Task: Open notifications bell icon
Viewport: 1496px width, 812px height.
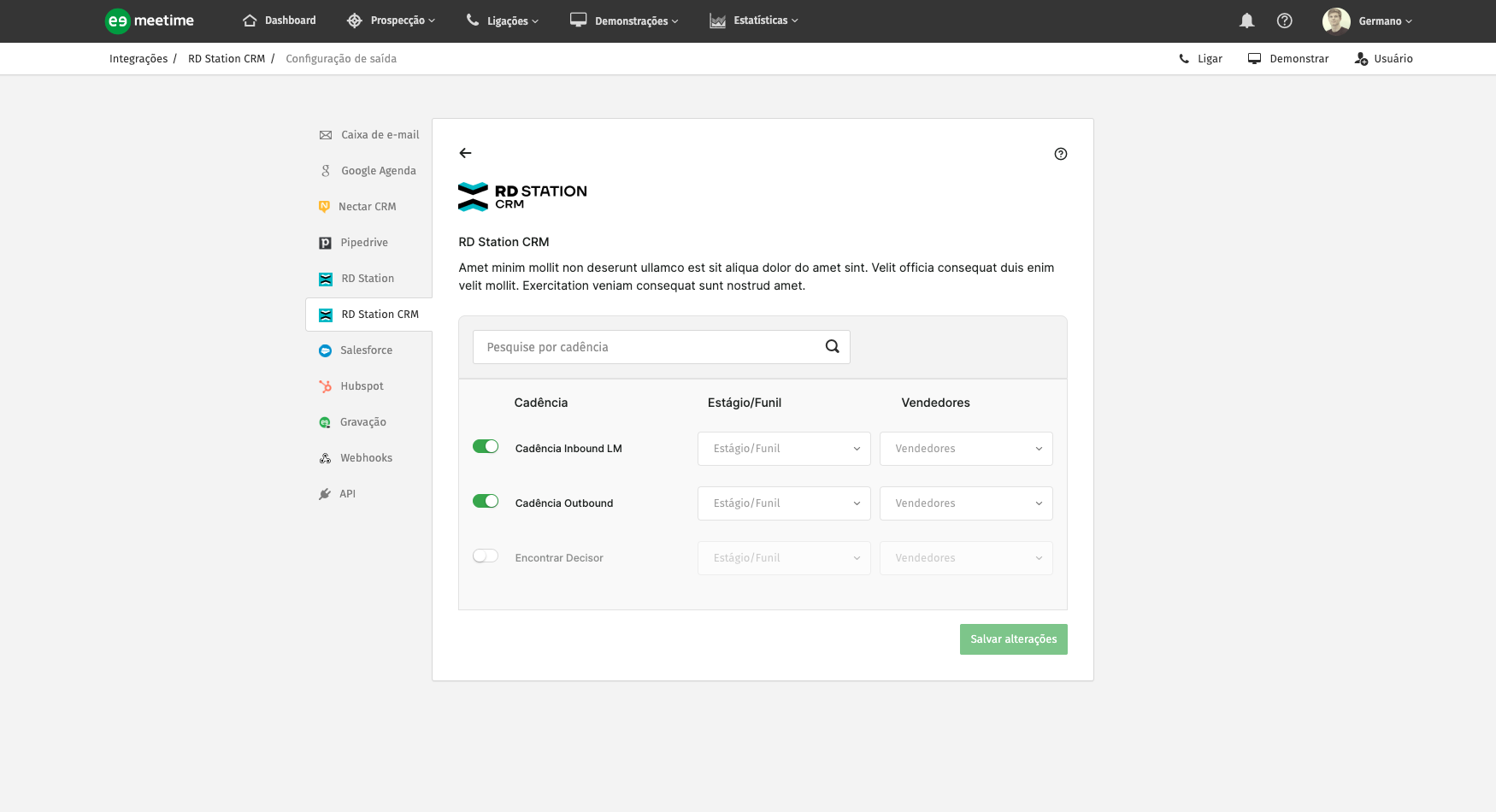Action: [x=1247, y=21]
